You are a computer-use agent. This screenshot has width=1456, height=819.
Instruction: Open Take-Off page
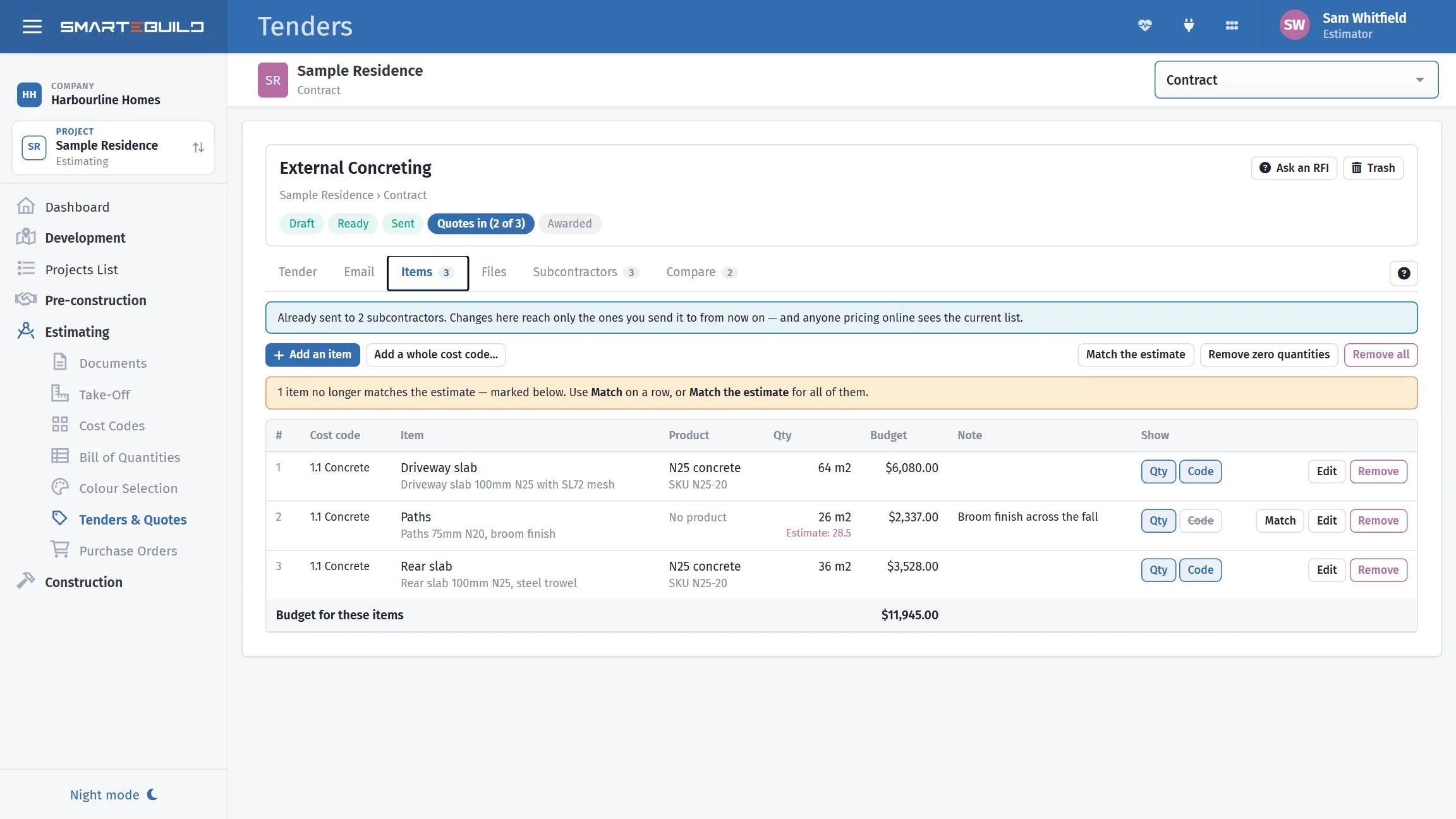click(104, 394)
